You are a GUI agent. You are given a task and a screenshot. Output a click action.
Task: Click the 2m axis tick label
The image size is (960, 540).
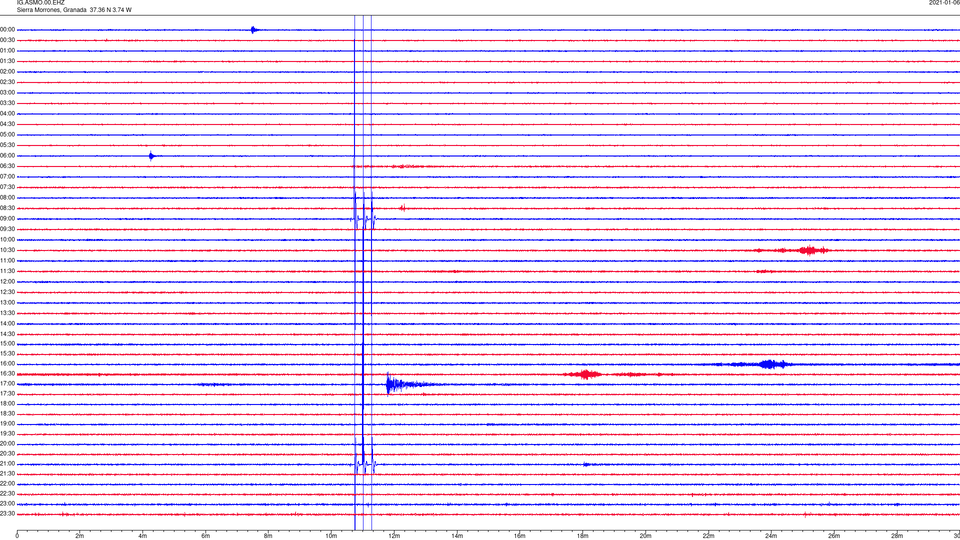click(80, 536)
